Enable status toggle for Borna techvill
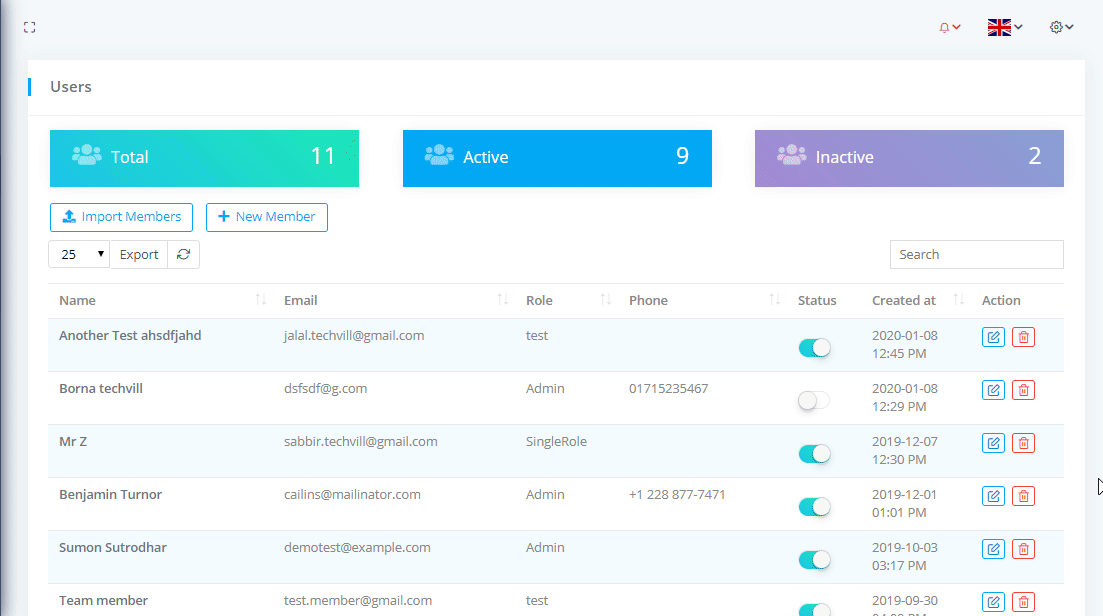Screen dimensions: 1103x616 [x=814, y=401]
